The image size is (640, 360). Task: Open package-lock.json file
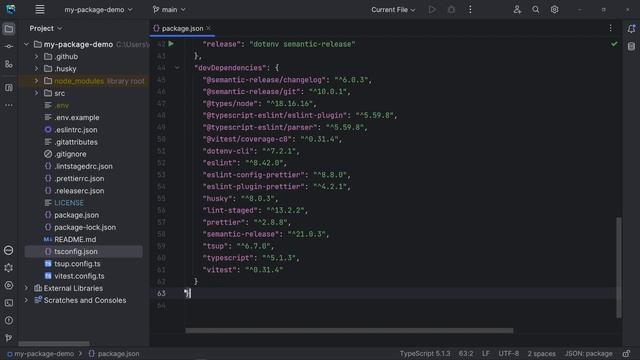tap(84, 227)
